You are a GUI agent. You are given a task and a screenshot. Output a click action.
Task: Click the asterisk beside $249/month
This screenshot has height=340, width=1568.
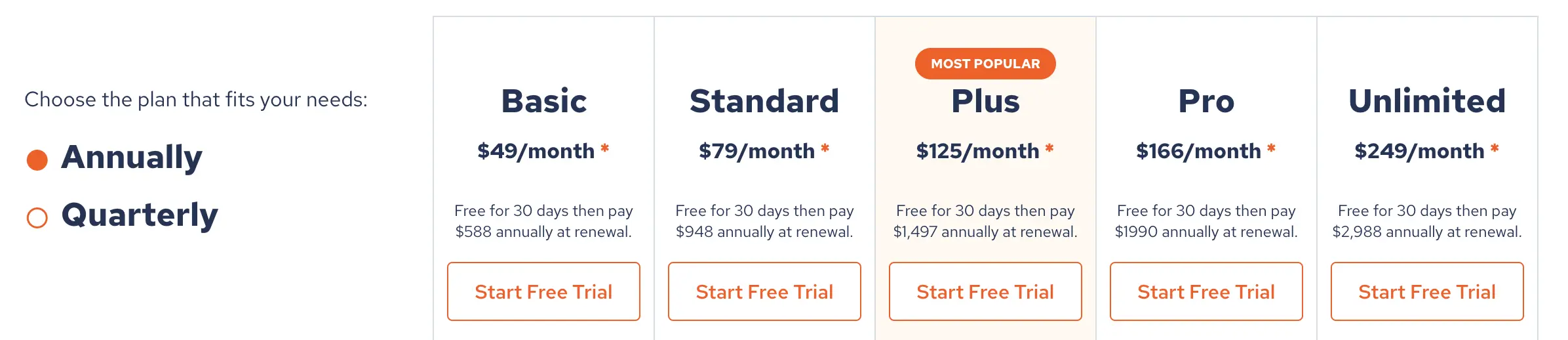coord(1495,149)
